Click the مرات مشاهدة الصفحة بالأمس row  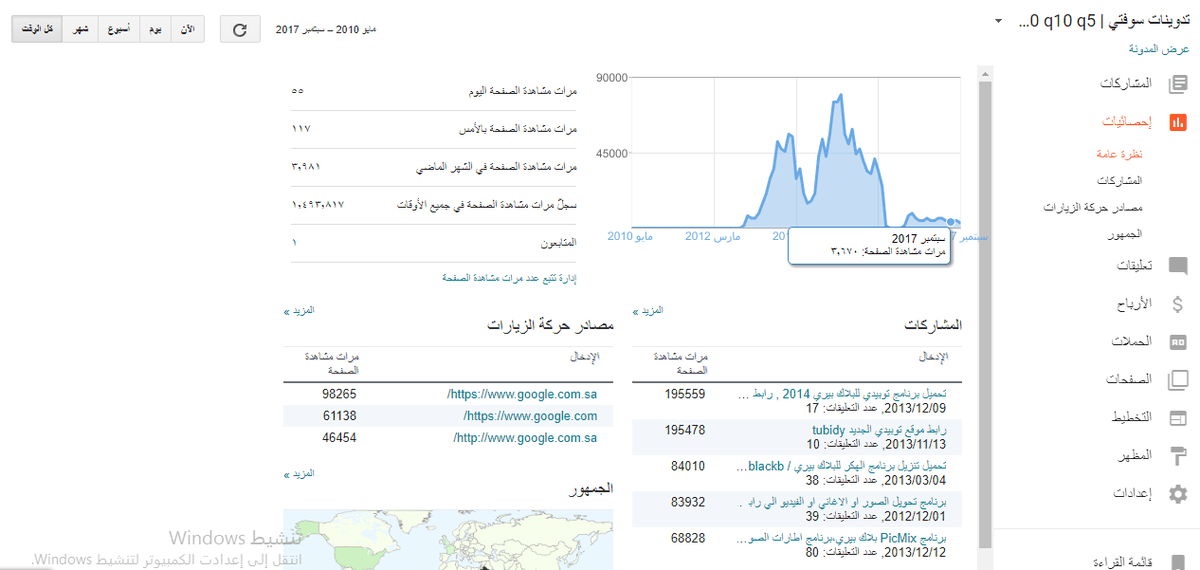click(x=435, y=129)
